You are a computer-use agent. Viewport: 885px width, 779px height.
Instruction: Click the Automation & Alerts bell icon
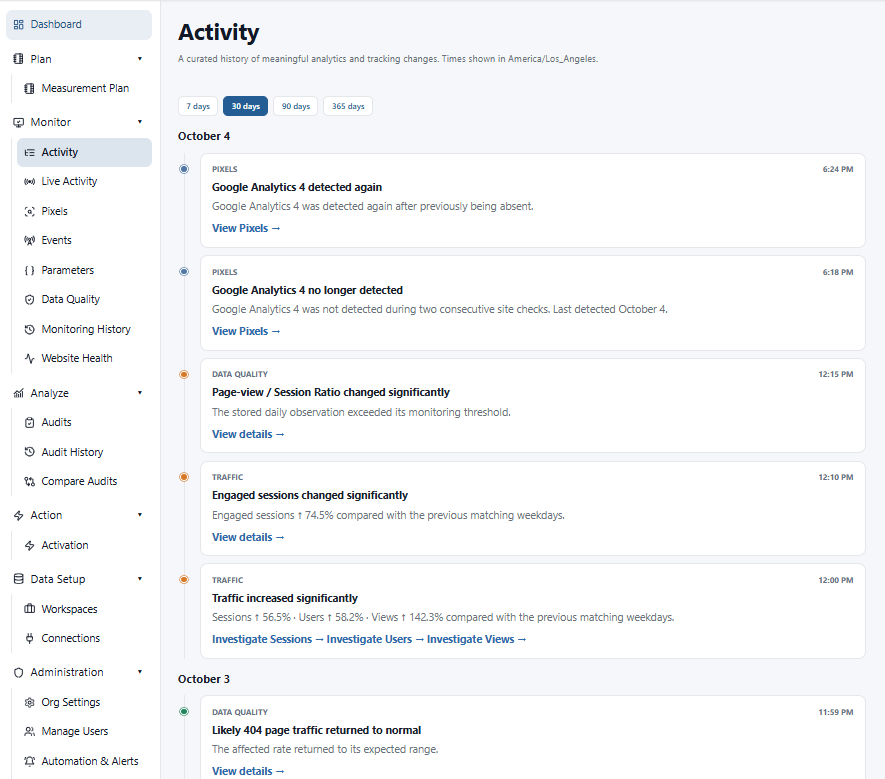(29, 761)
